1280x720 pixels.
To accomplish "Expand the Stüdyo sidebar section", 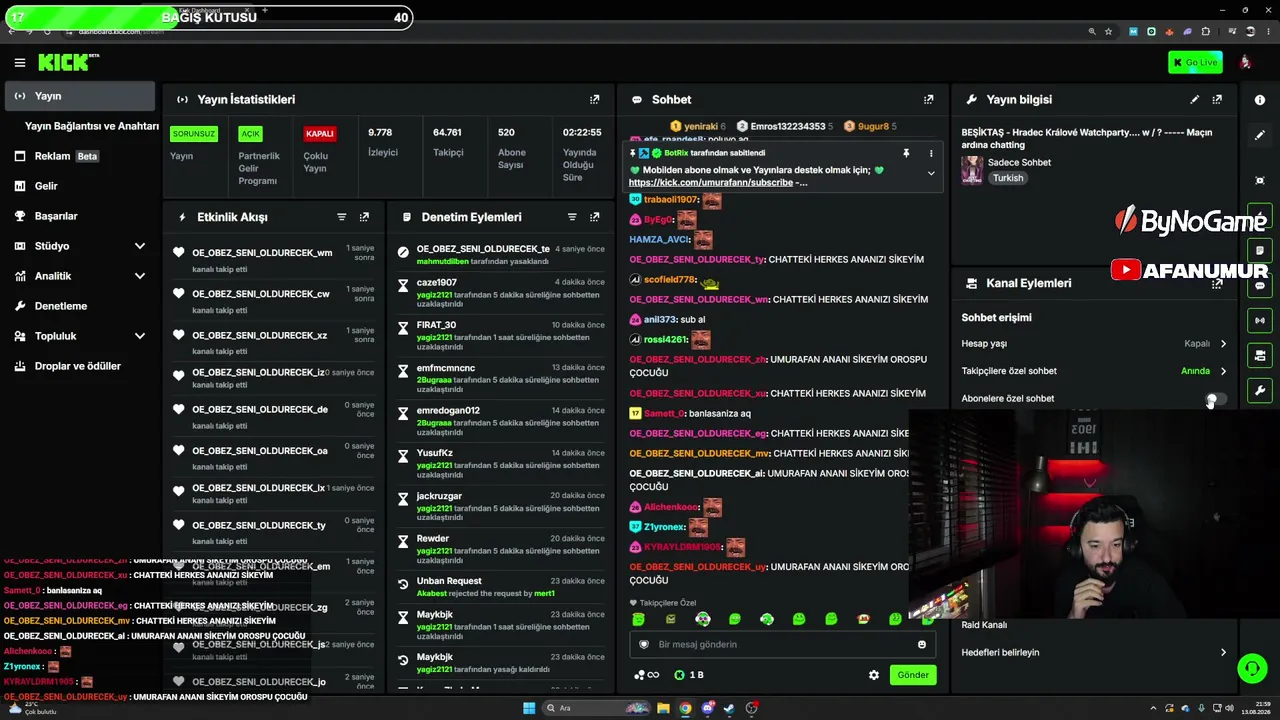I will 140,246.
